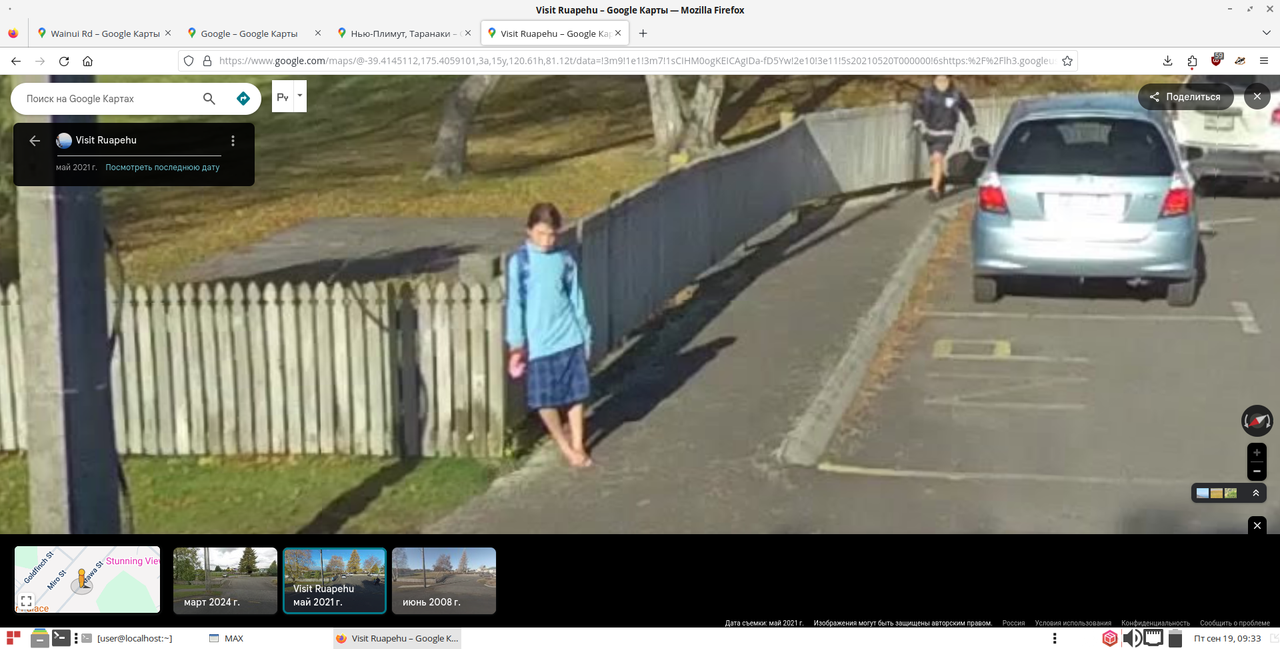
Task: Zoom out with the minus button
Action: click(1257, 471)
